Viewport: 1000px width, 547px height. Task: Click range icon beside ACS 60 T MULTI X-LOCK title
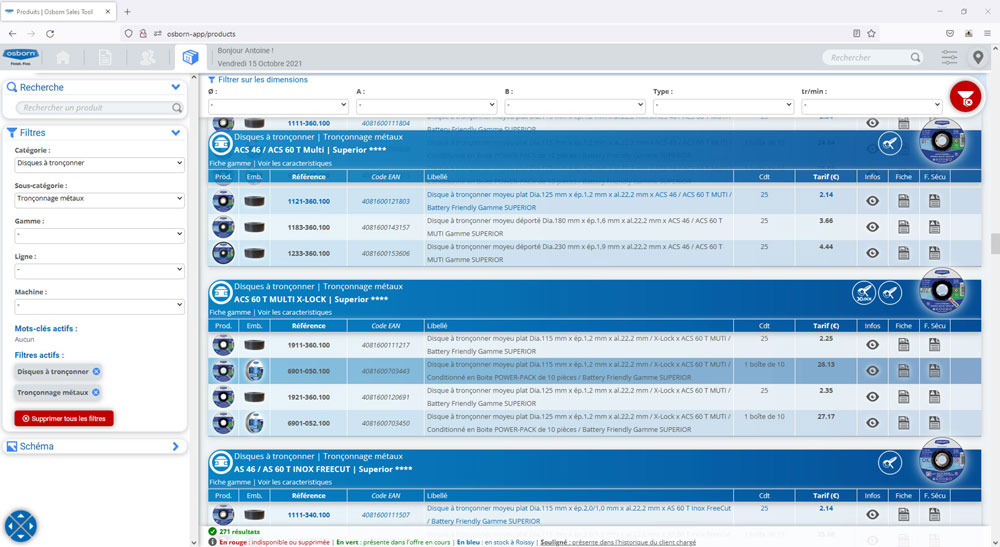click(x=221, y=293)
